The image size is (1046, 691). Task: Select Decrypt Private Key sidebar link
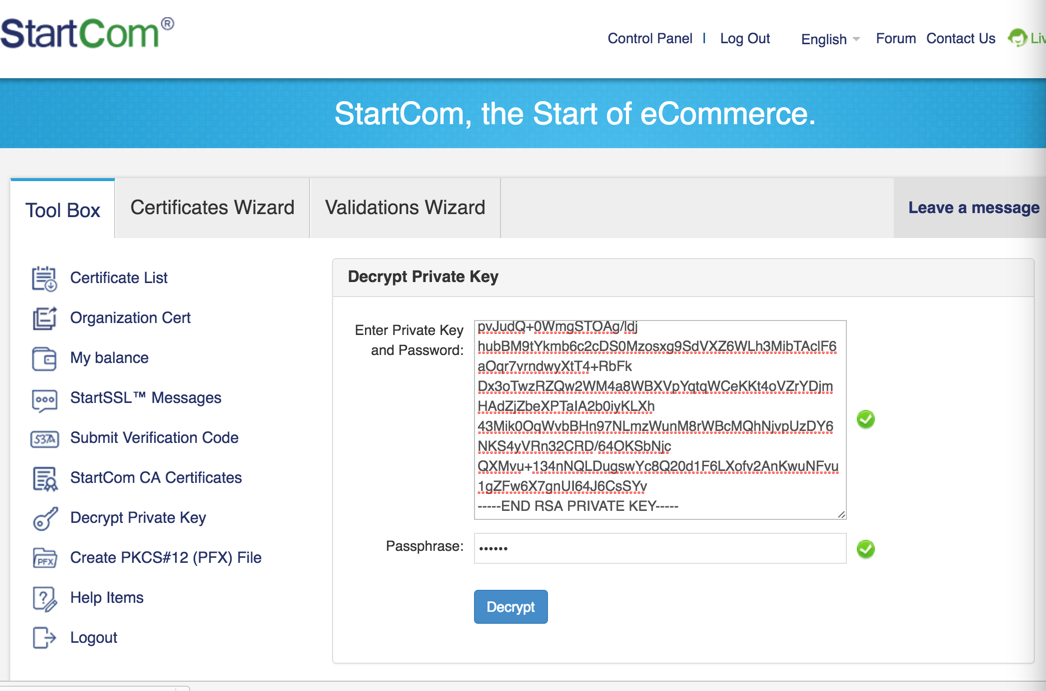point(138,518)
